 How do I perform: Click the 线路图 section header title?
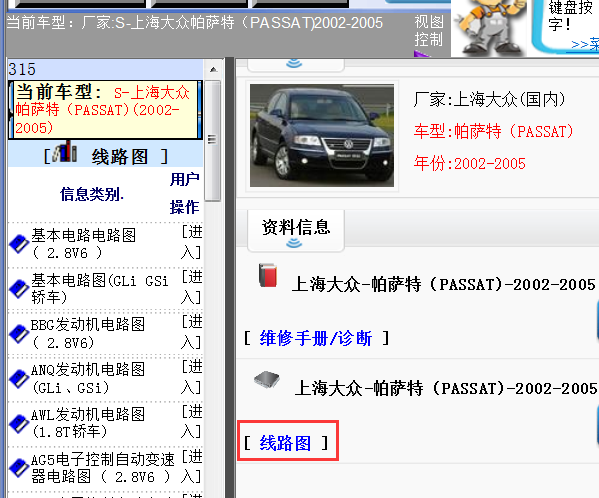[120, 157]
